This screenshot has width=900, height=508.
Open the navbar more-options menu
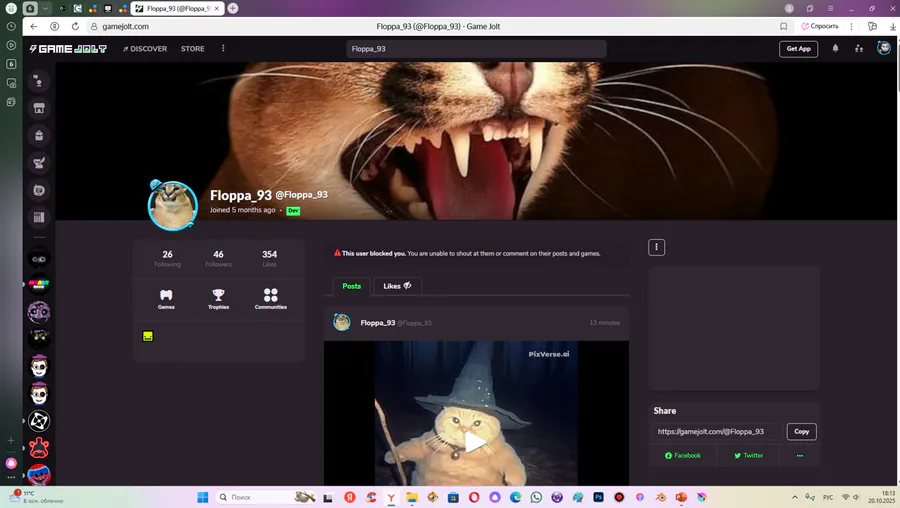[223, 48]
